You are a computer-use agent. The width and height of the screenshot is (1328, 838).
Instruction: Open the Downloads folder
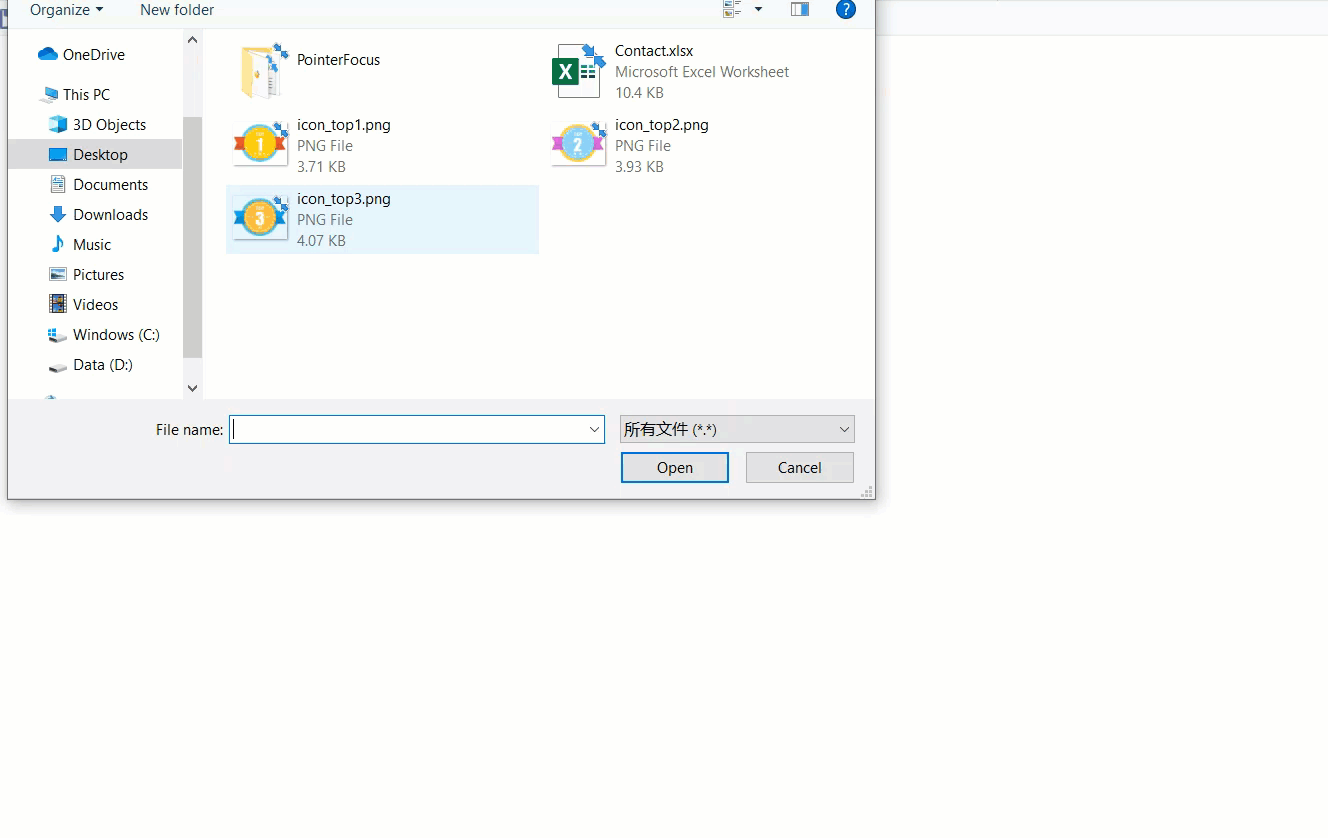[107, 214]
